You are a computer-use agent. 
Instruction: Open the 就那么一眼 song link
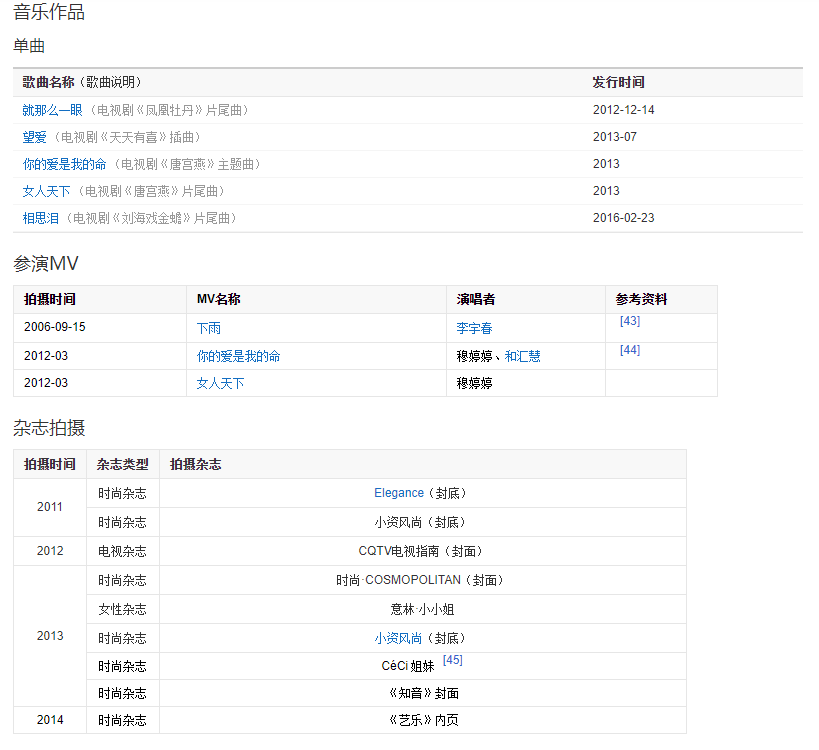tap(52, 110)
